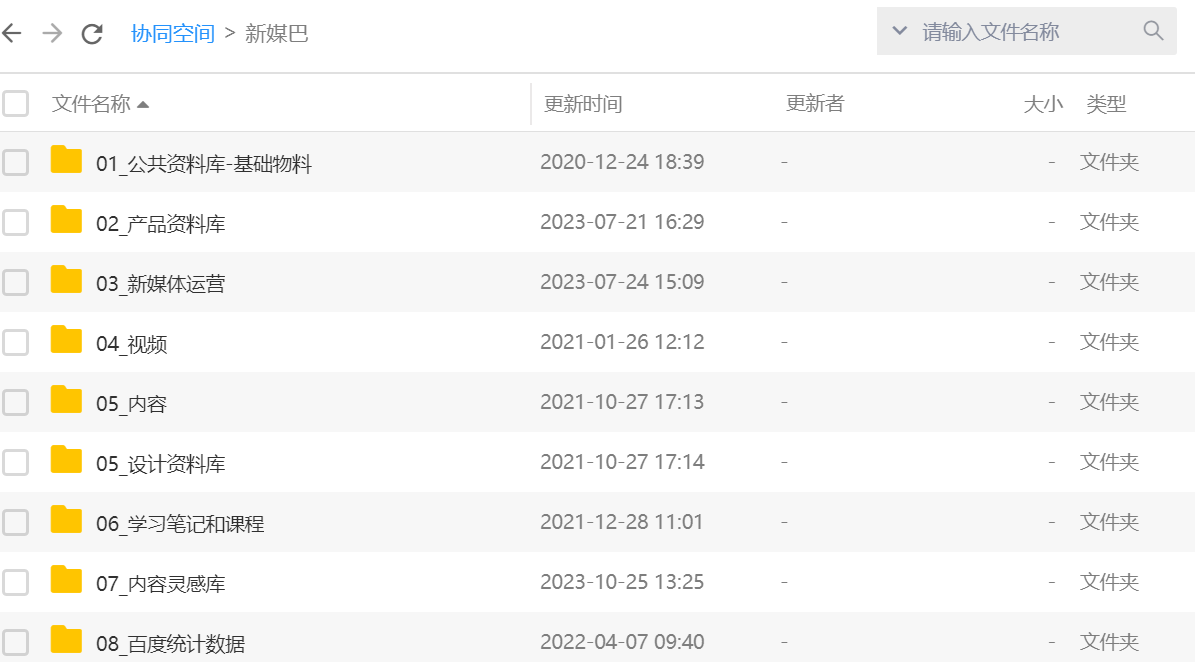Go back with the left arrow

pyautogui.click(x=12, y=33)
